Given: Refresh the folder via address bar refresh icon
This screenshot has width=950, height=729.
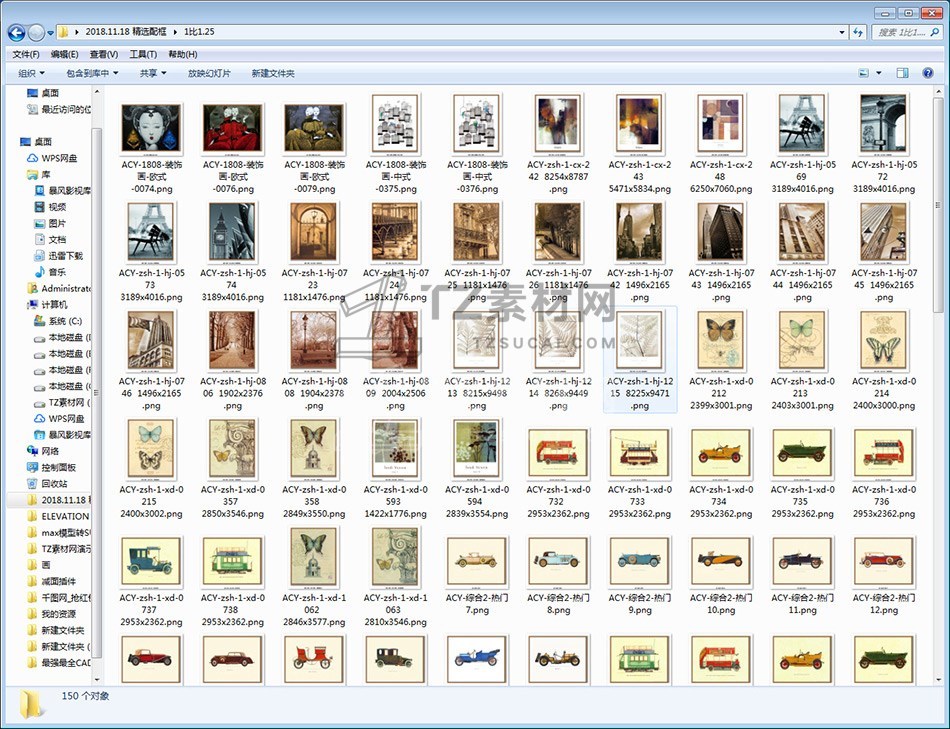Looking at the screenshot, I should point(858,32).
